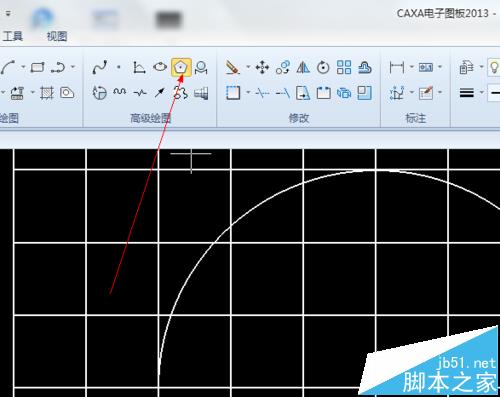The width and height of the screenshot is (500, 397).
Task: Select the Coordinate Dimension tool
Action: coord(397,93)
